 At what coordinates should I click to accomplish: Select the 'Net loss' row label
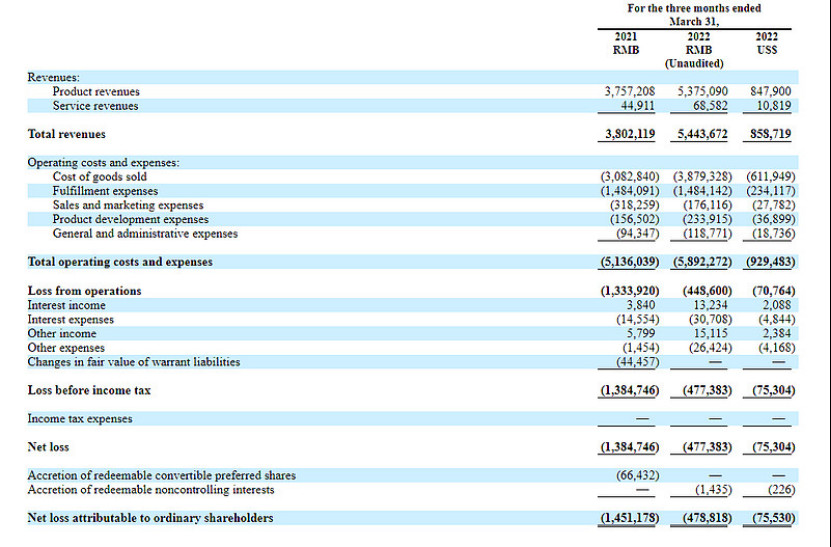point(48,447)
